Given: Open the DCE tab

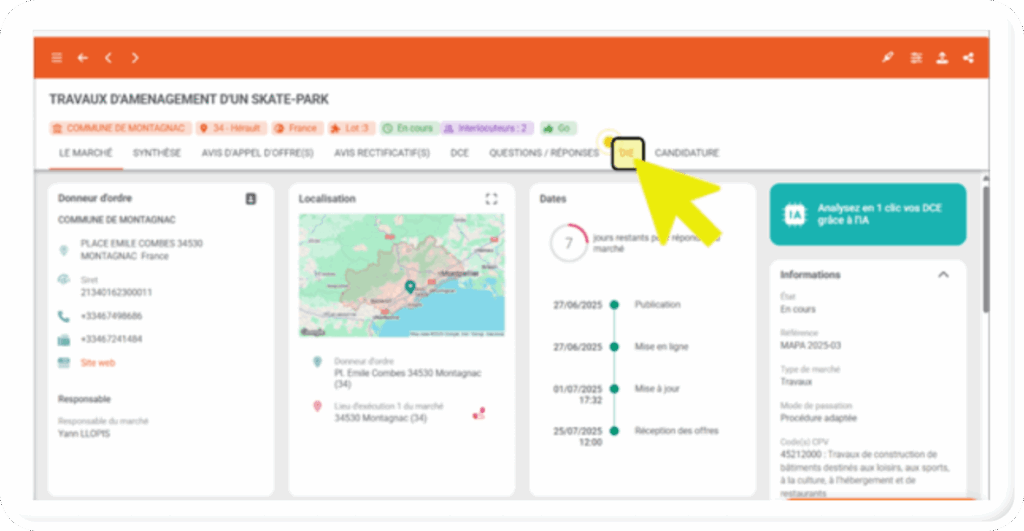Looking at the screenshot, I should click(459, 153).
